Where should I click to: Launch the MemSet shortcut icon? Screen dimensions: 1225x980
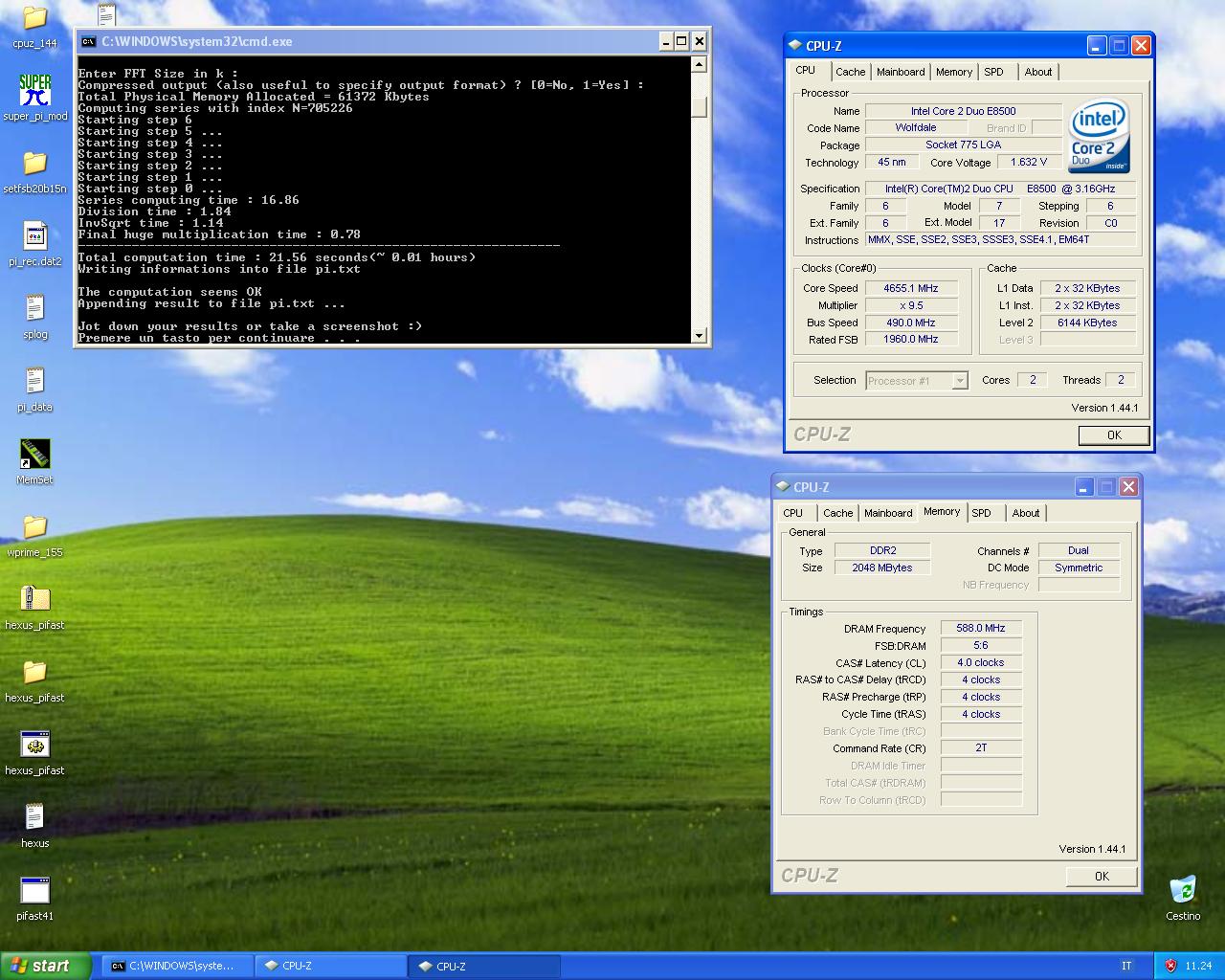click(34, 454)
